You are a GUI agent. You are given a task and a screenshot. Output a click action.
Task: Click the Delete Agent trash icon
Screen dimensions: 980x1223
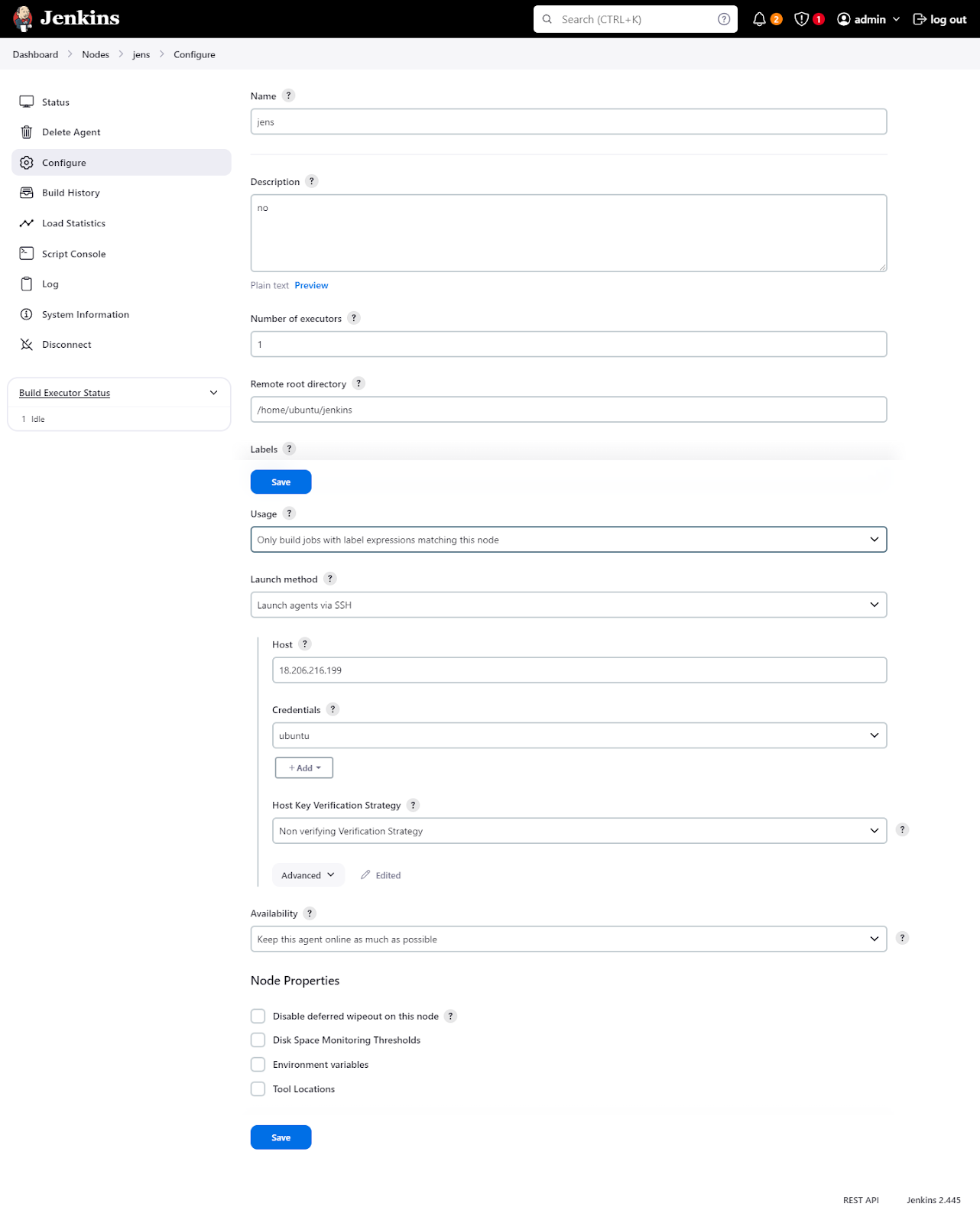tap(27, 132)
